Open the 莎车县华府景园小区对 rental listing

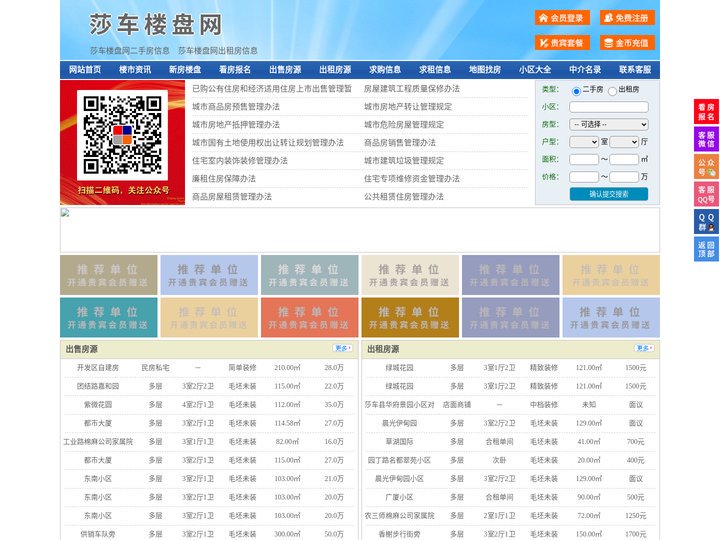pyautogui.click(x=399, y=405)
